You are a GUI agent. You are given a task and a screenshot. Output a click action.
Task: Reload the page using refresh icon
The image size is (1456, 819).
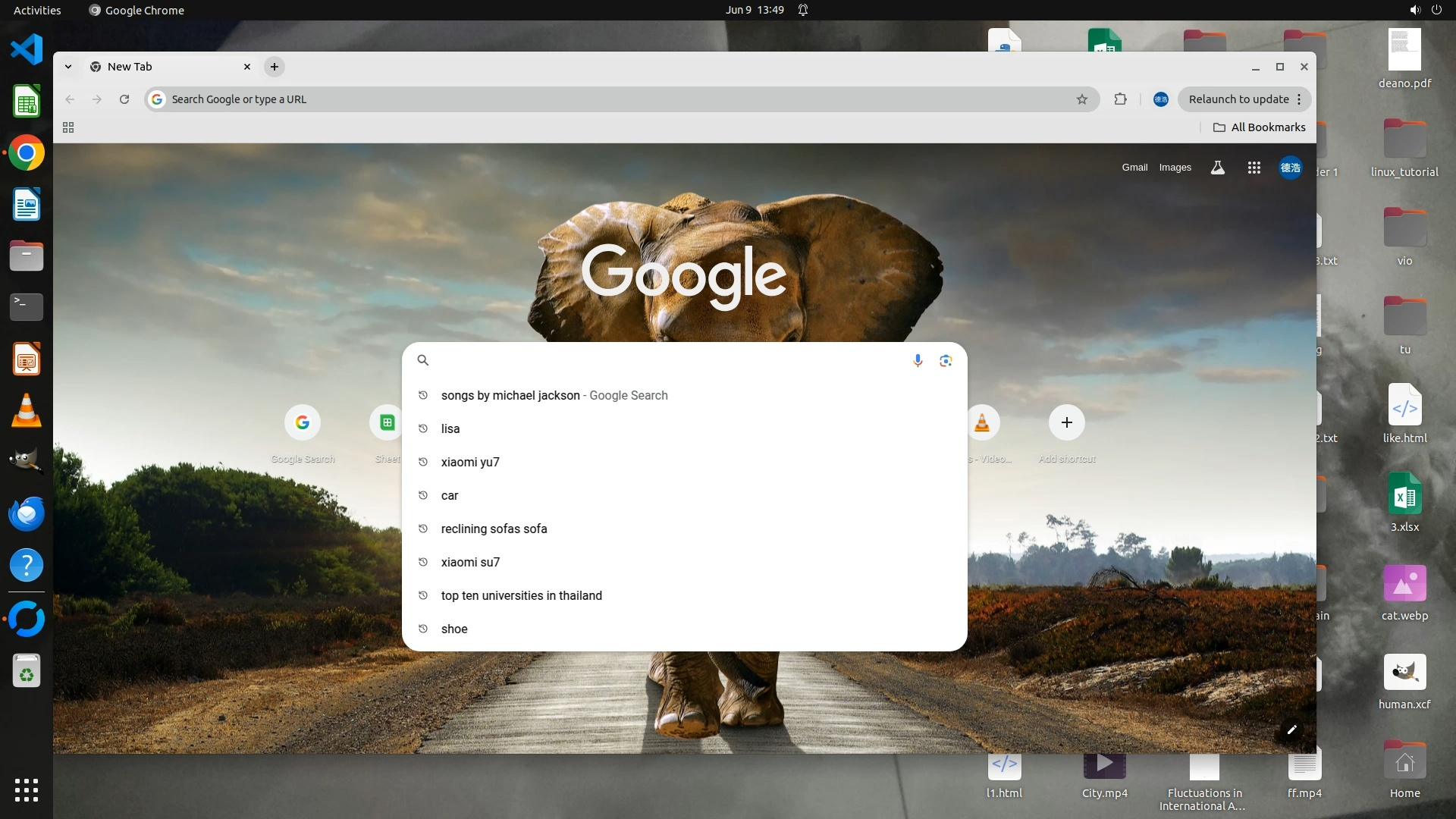pos(124,99)
